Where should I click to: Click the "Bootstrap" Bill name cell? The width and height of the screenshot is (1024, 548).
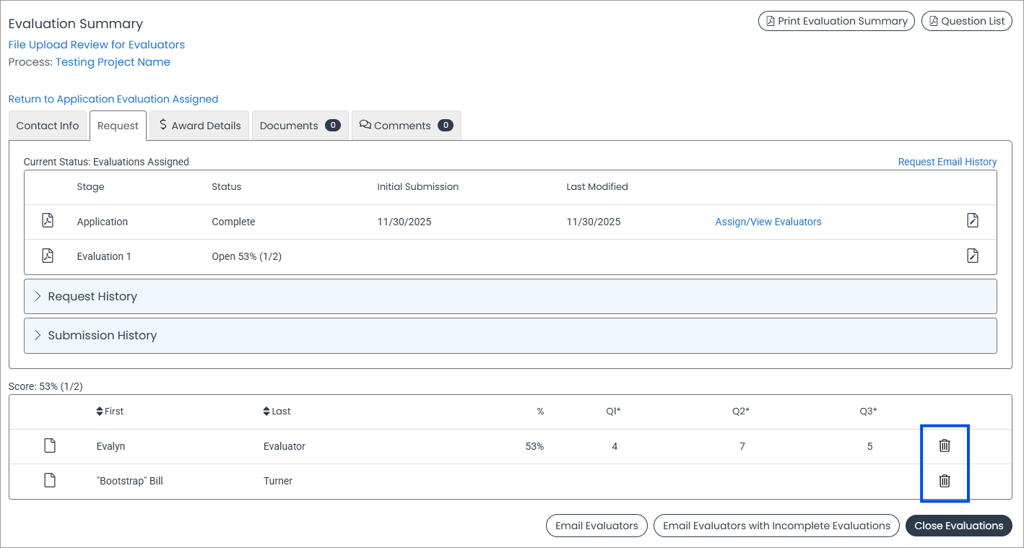129,481
